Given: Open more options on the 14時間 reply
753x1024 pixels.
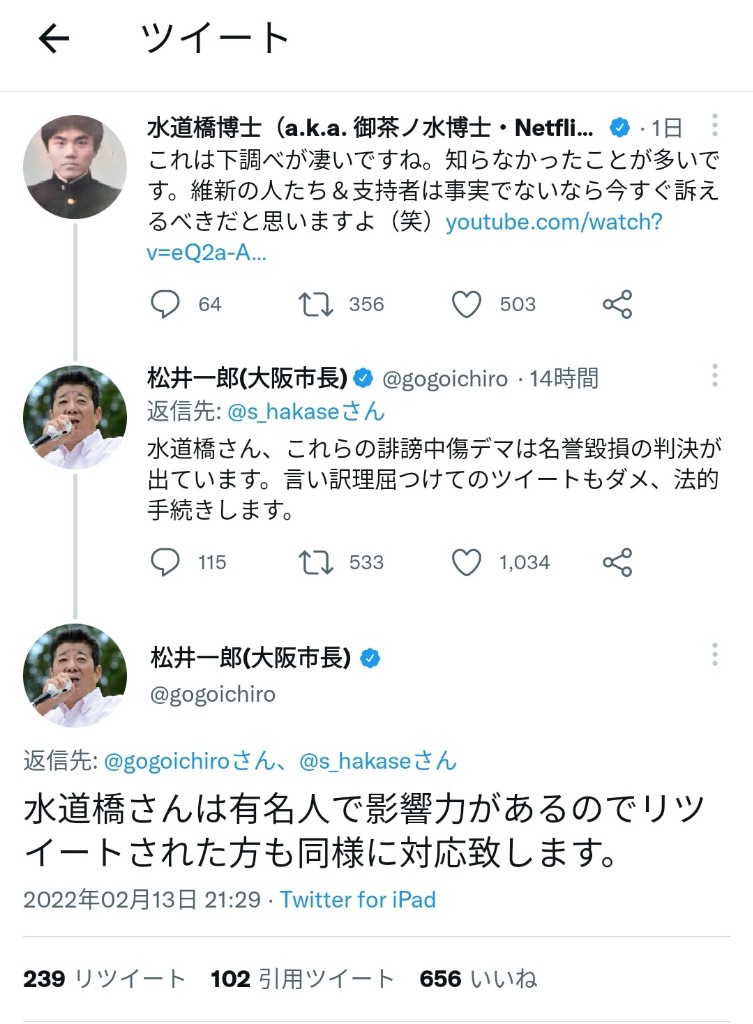Looking at the screenshot, I should [715, 376].
